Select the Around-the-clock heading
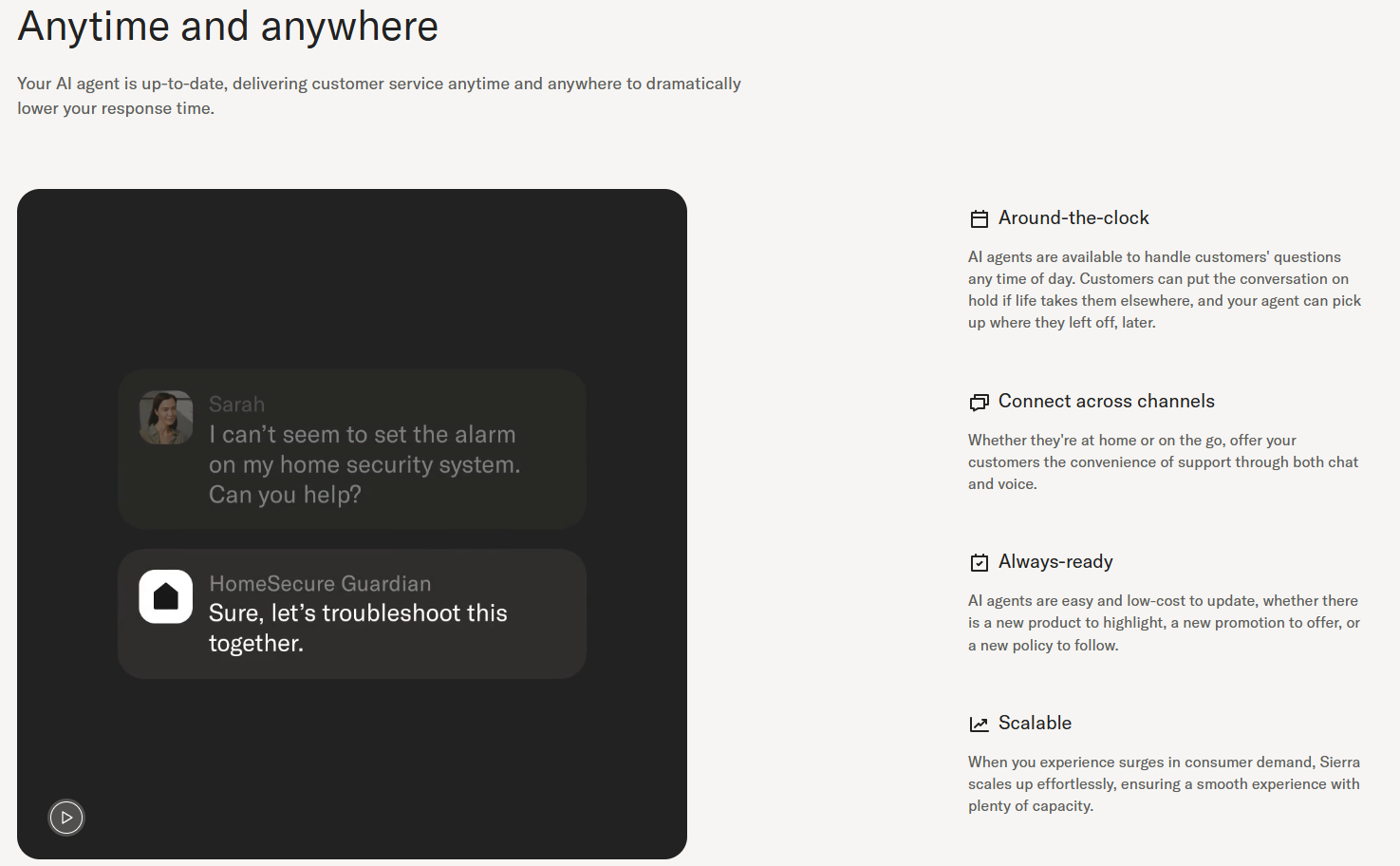 pos(1073,218)
